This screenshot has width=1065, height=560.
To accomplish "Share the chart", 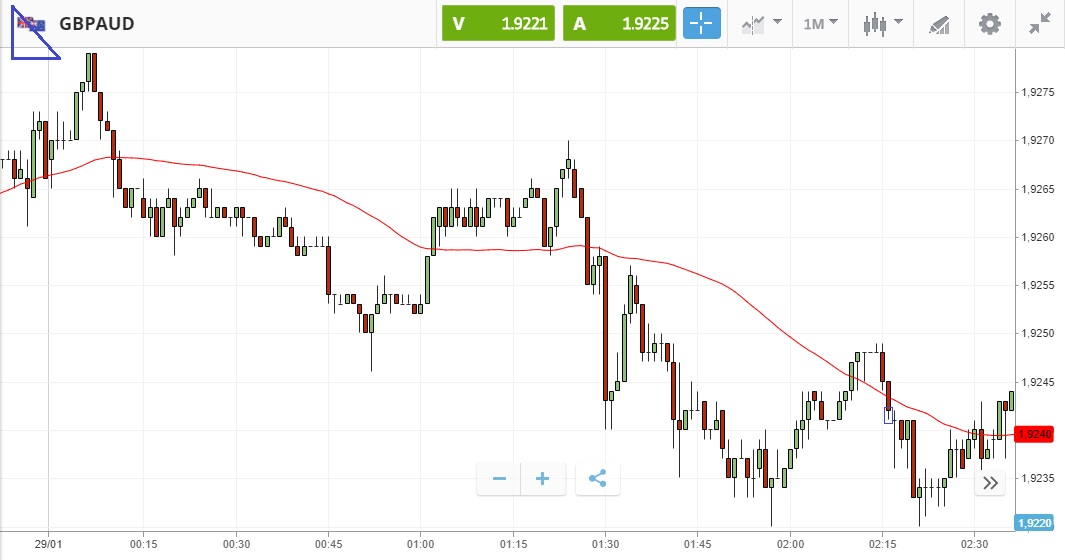I will coord(598,479).
